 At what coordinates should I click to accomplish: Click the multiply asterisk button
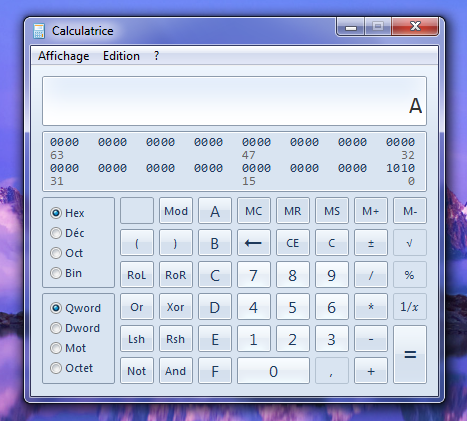click(371, 307)
